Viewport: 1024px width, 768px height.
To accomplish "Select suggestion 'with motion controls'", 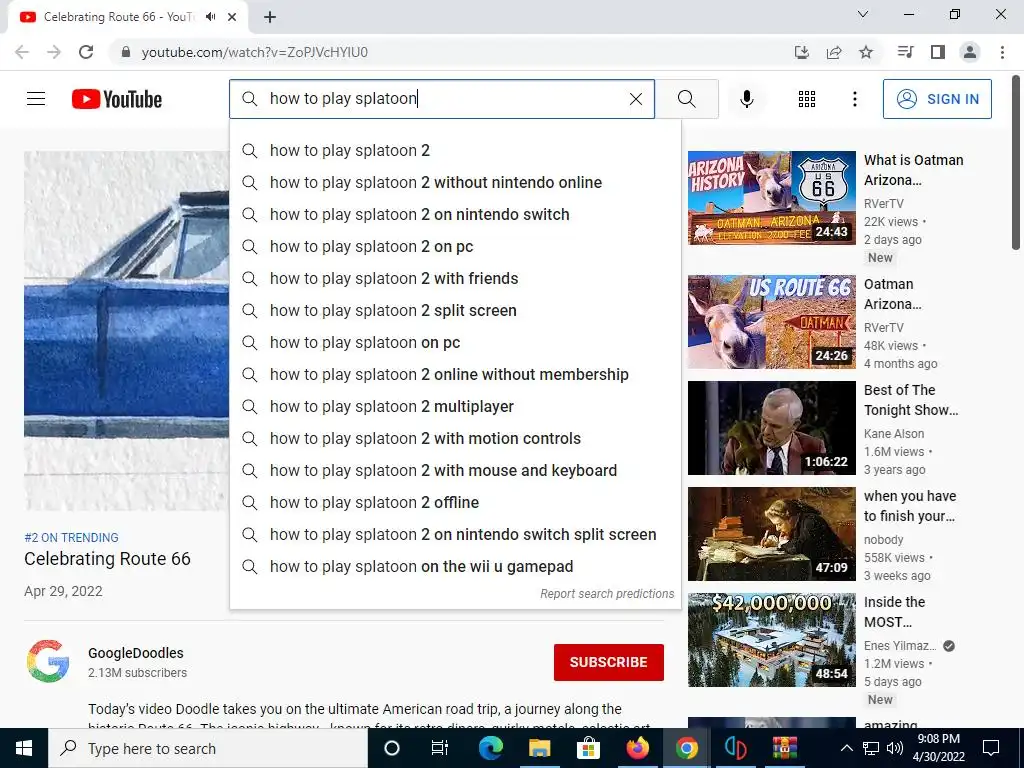I will [x=455, y=438].
